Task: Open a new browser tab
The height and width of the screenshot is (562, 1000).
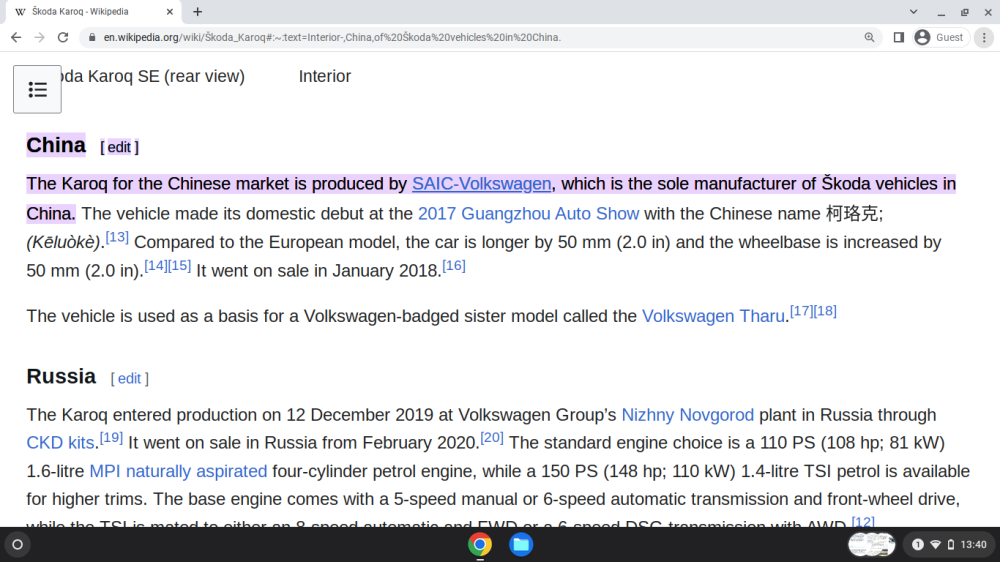Action: pyautogui.click(x=198, y=11)
